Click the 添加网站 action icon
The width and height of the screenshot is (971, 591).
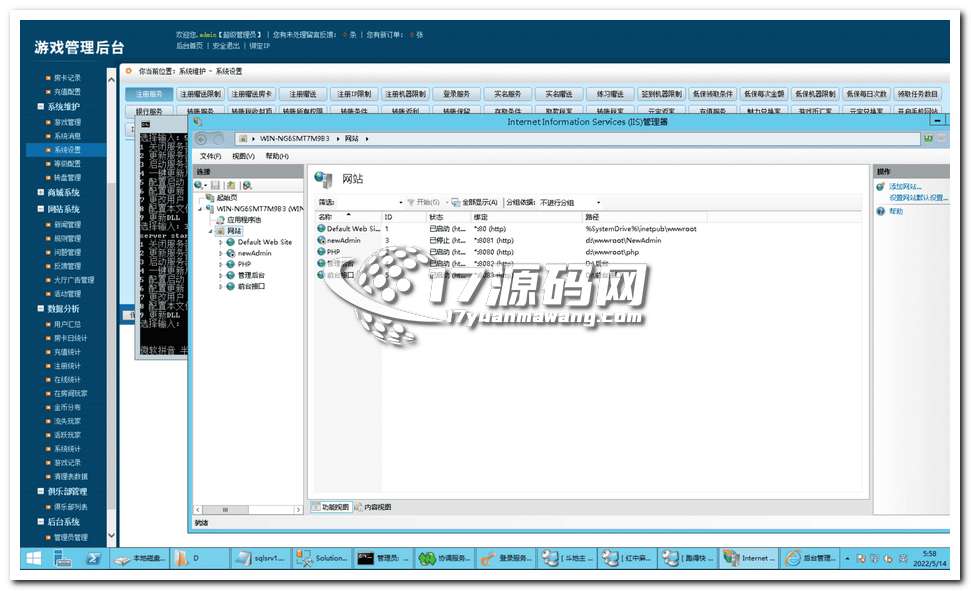click(x=880, y=187)
